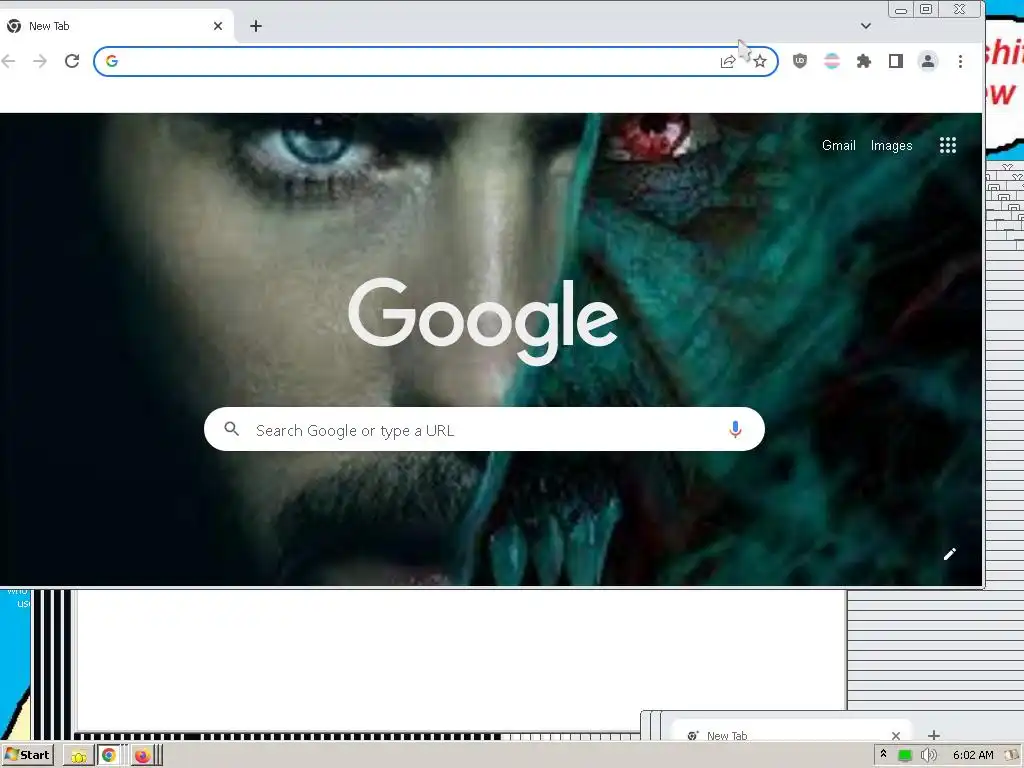
Task: Minimize the front Chrome window
Action: click(901, 9)
